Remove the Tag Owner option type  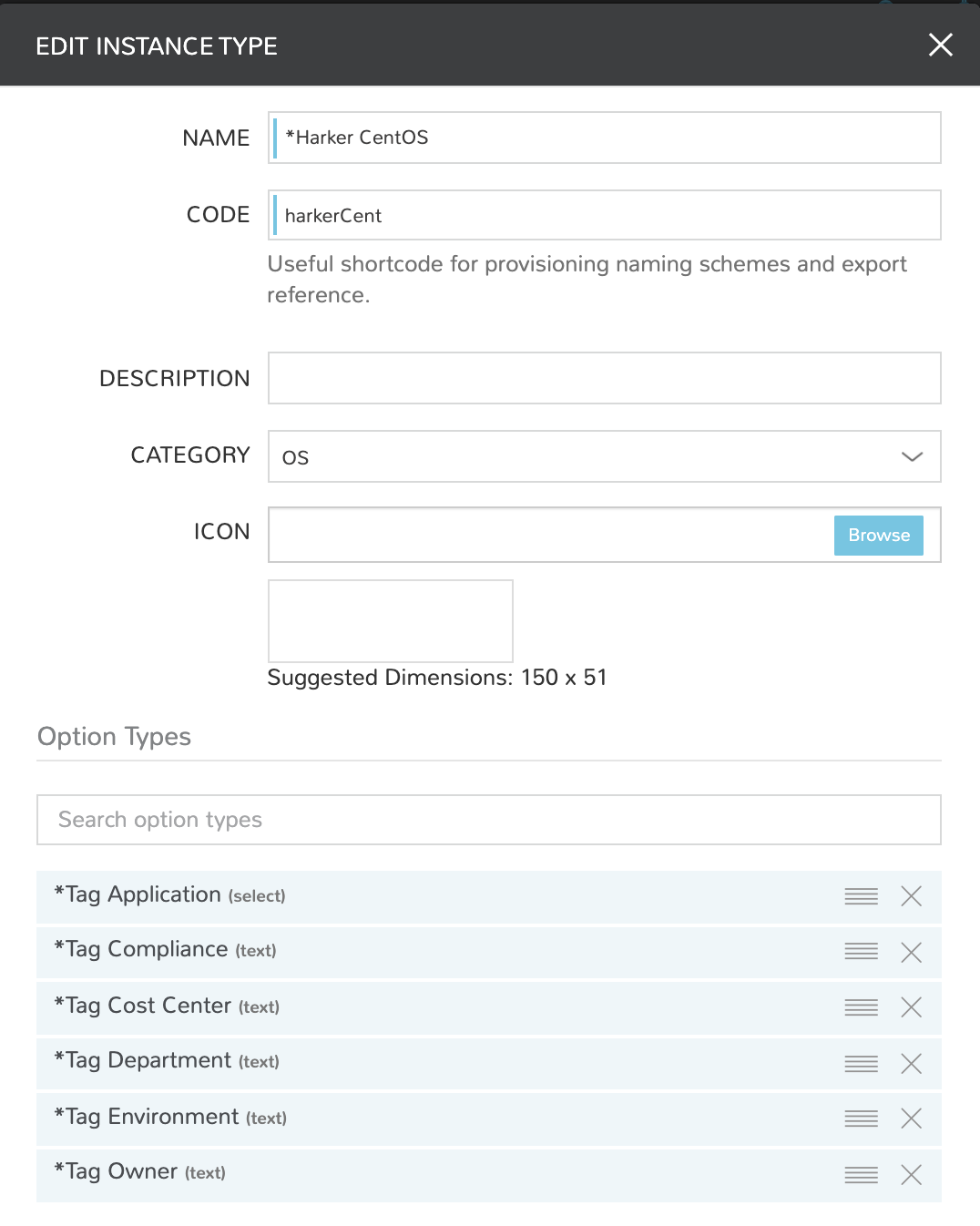[911, 1174]
